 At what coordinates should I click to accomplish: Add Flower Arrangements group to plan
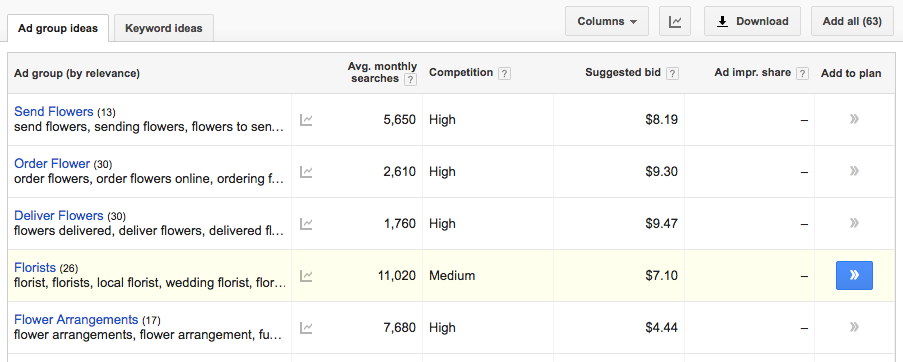pyautogui.click(x=854, y=327)
